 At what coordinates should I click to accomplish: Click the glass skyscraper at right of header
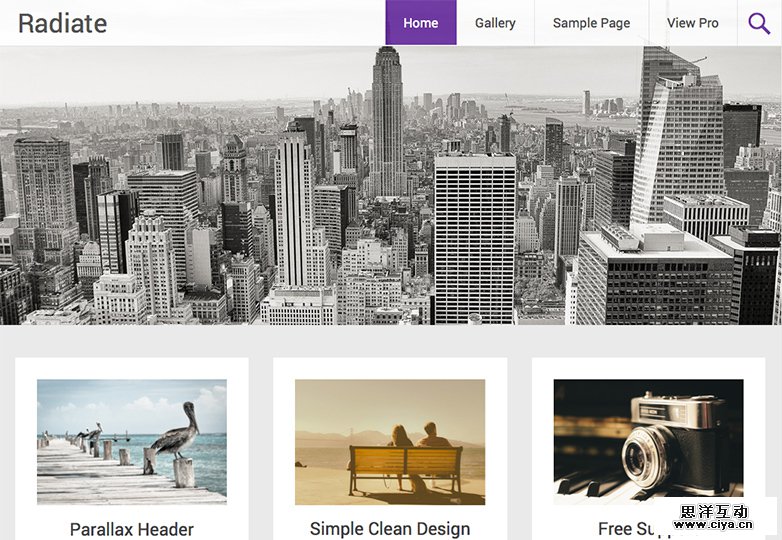[x=678, y=140]
